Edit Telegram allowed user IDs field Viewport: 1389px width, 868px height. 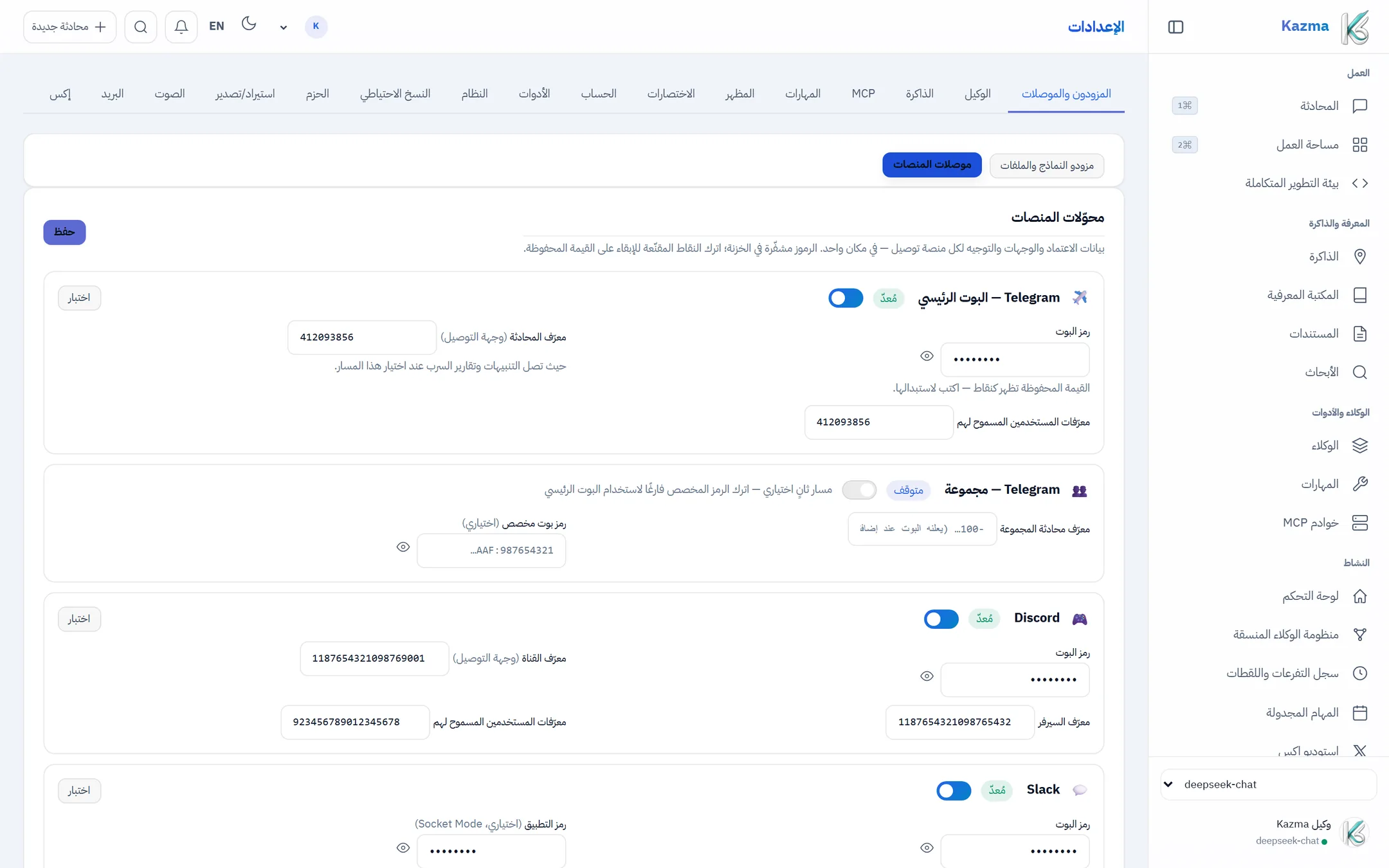click(x=879, y=422)
